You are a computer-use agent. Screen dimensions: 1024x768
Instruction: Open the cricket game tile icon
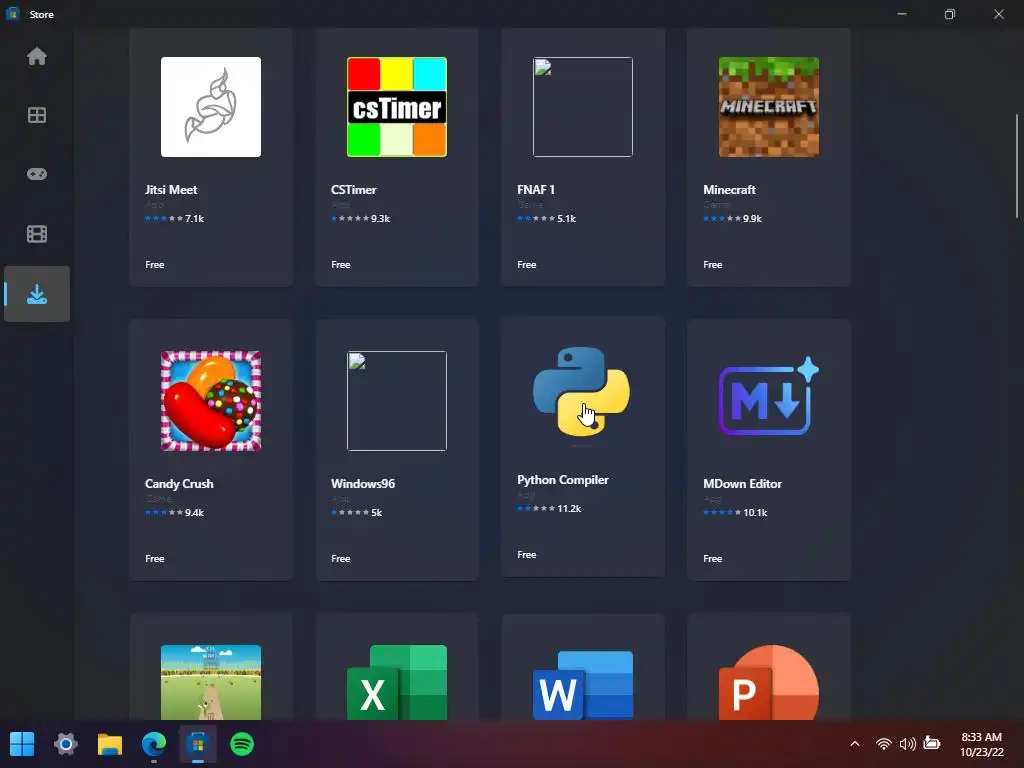coord(211,682)
